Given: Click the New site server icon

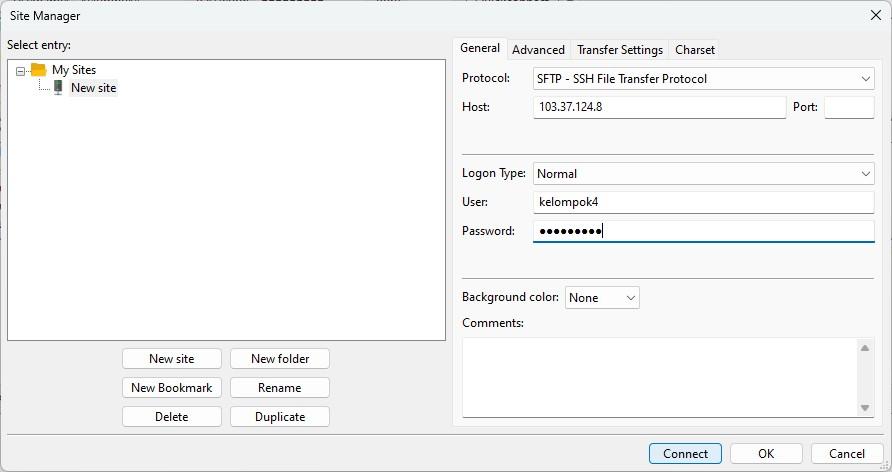Looking at the screenshot, I should click(x=58, y=87).
